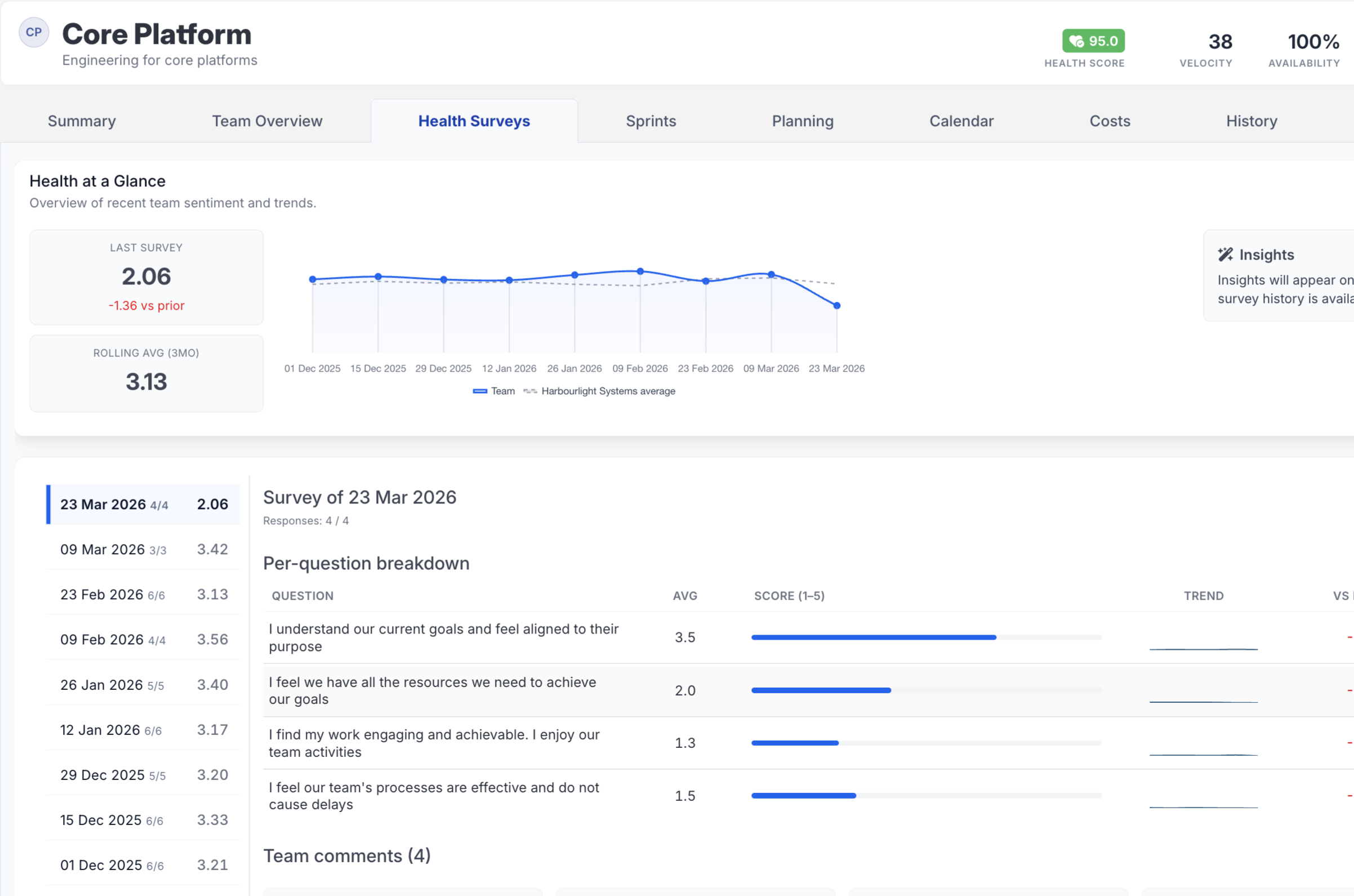Select the 23 Feb 2026 survey in the list
The height and width of the screenshot is (896, 1354).
click(x=142, y=594)
